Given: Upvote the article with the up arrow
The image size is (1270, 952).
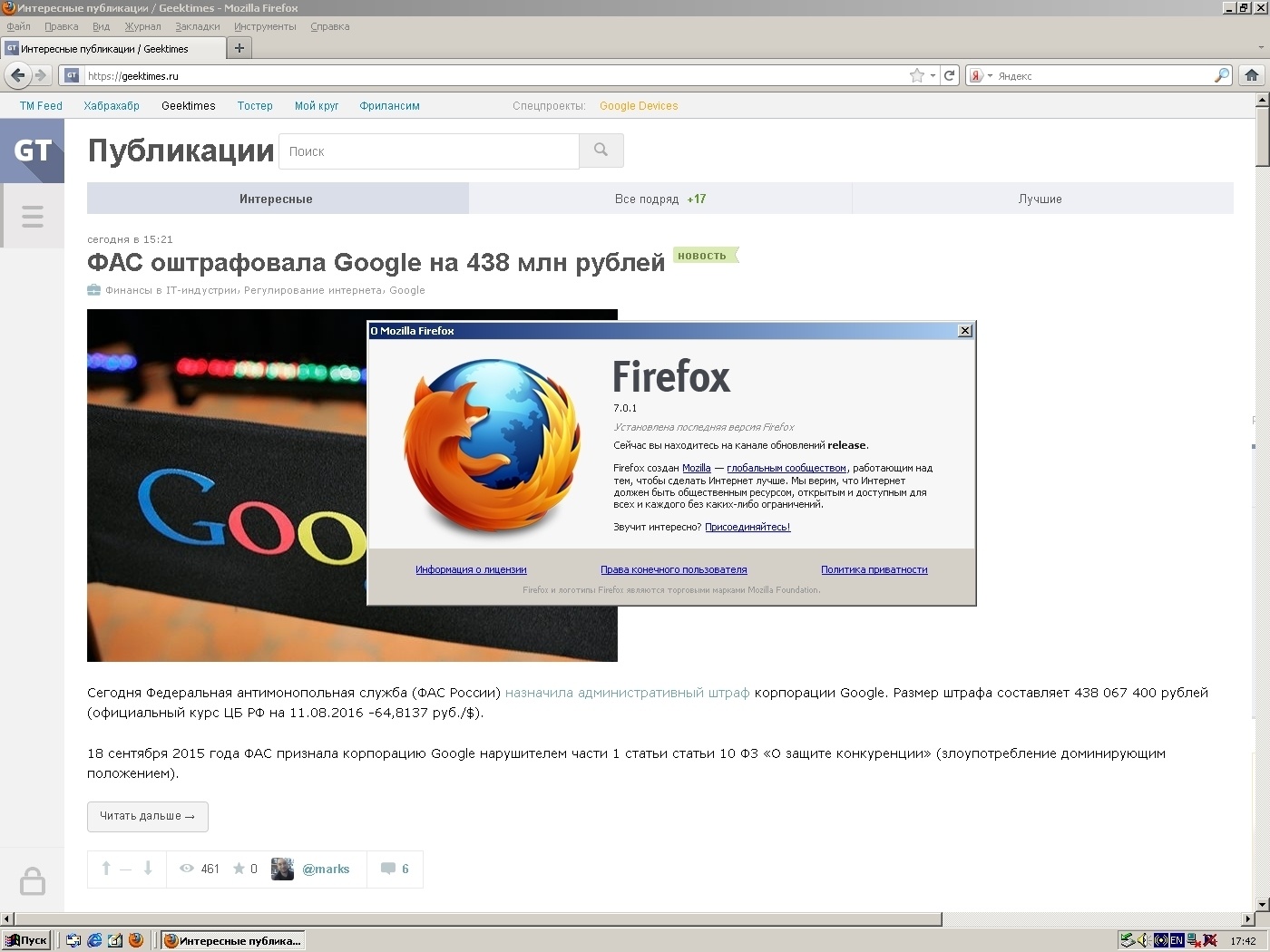Looking at the screenshot, I should (106, 868).
